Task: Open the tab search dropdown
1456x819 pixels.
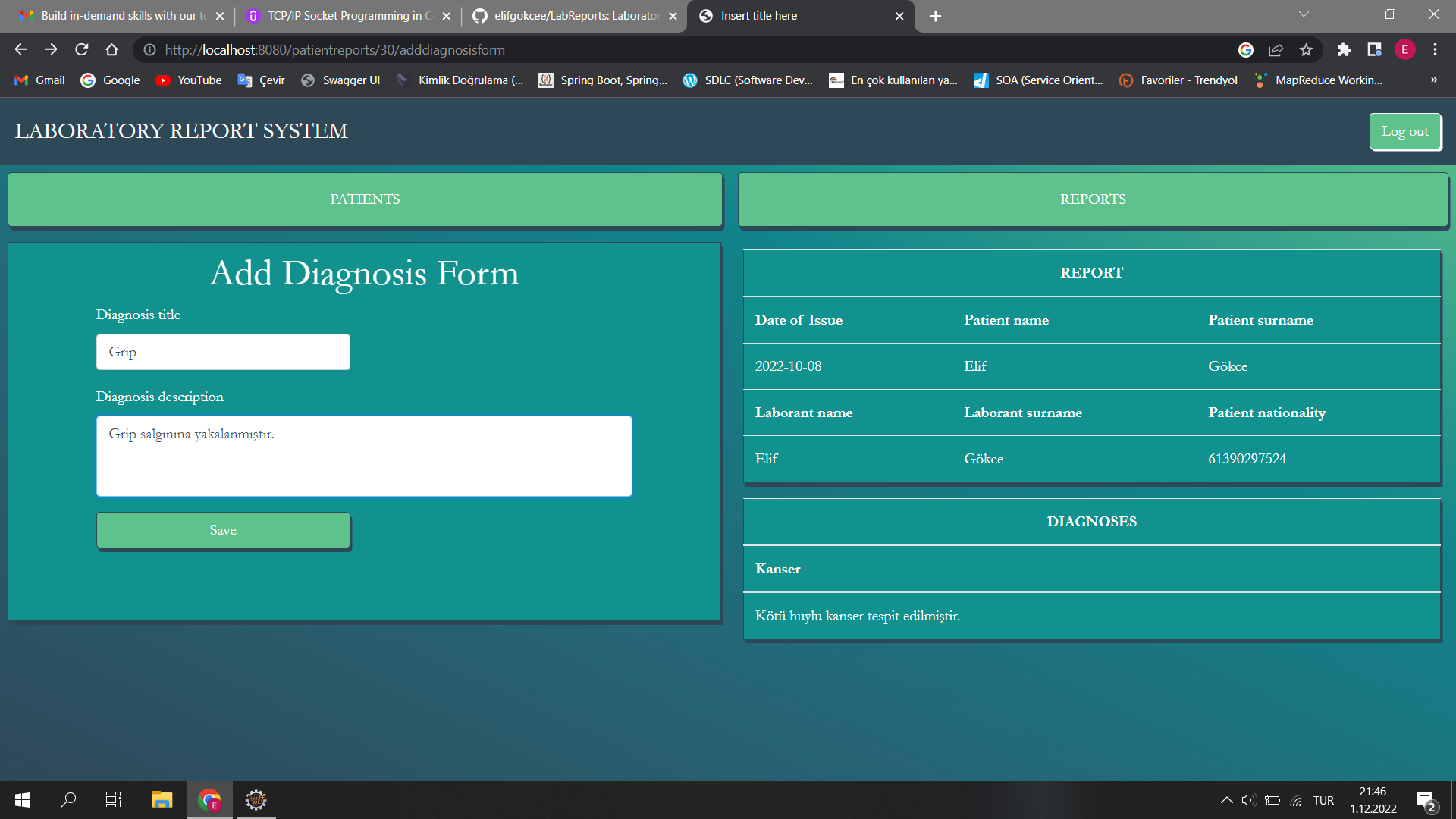Action: coord(1303,14)
